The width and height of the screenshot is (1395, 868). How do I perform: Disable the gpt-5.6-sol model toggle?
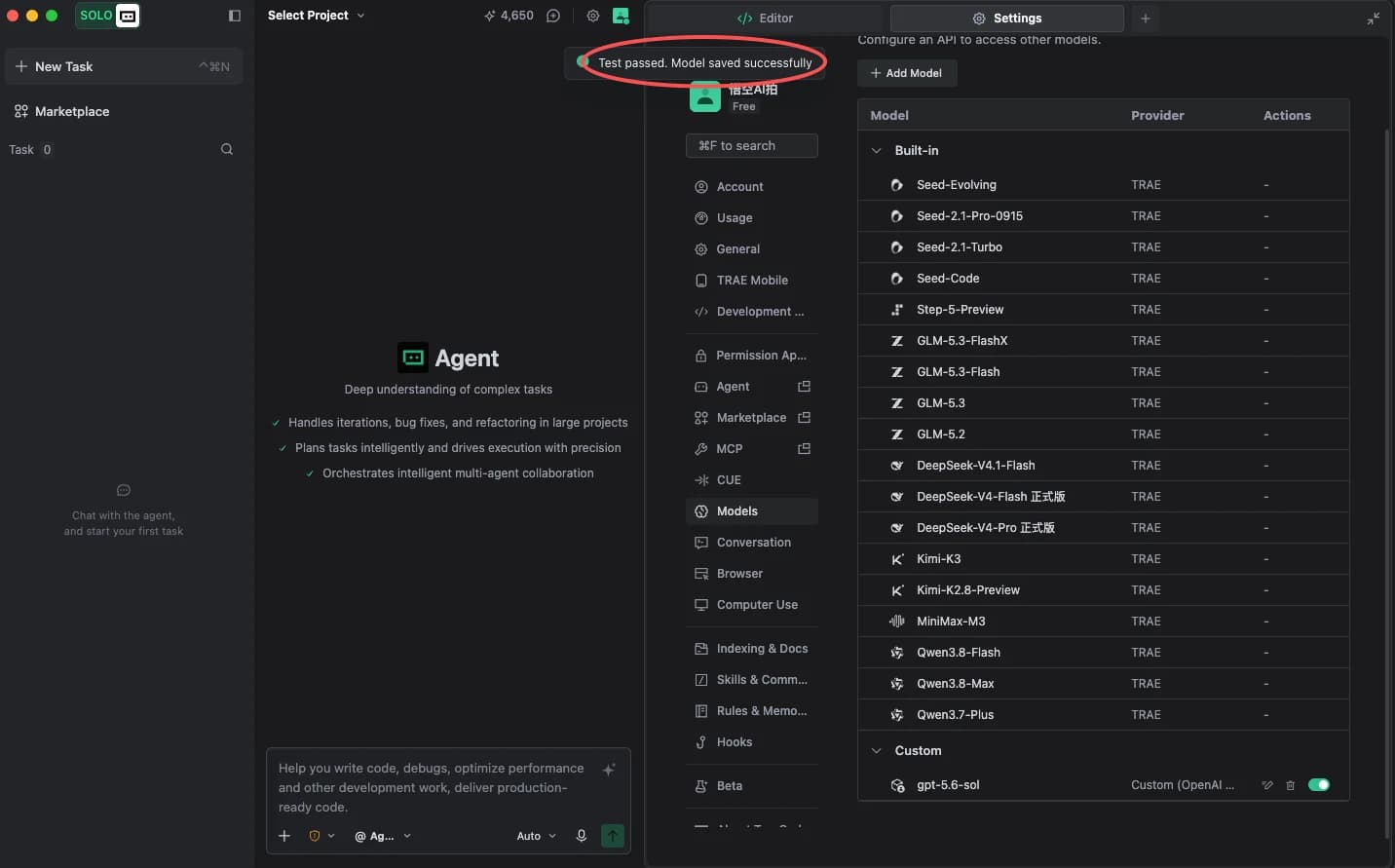[x=1319, y=785]
